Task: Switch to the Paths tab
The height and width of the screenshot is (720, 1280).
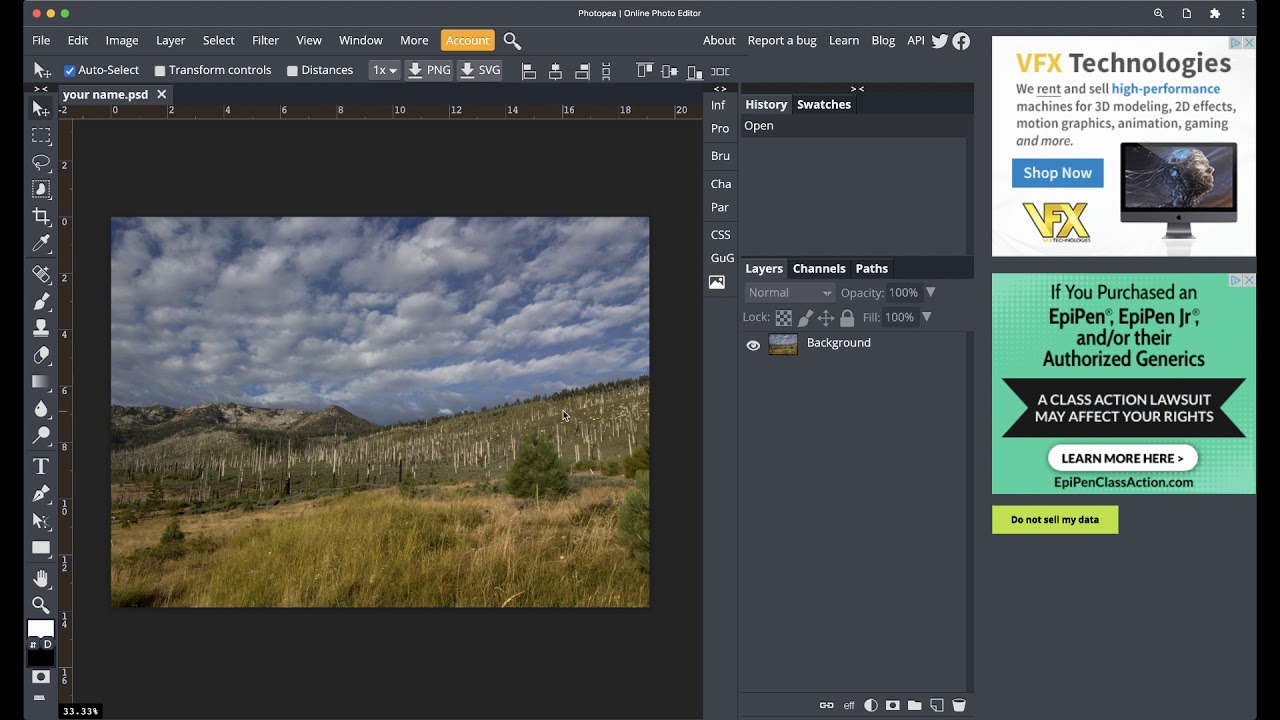Action: (x=872, y=268)
